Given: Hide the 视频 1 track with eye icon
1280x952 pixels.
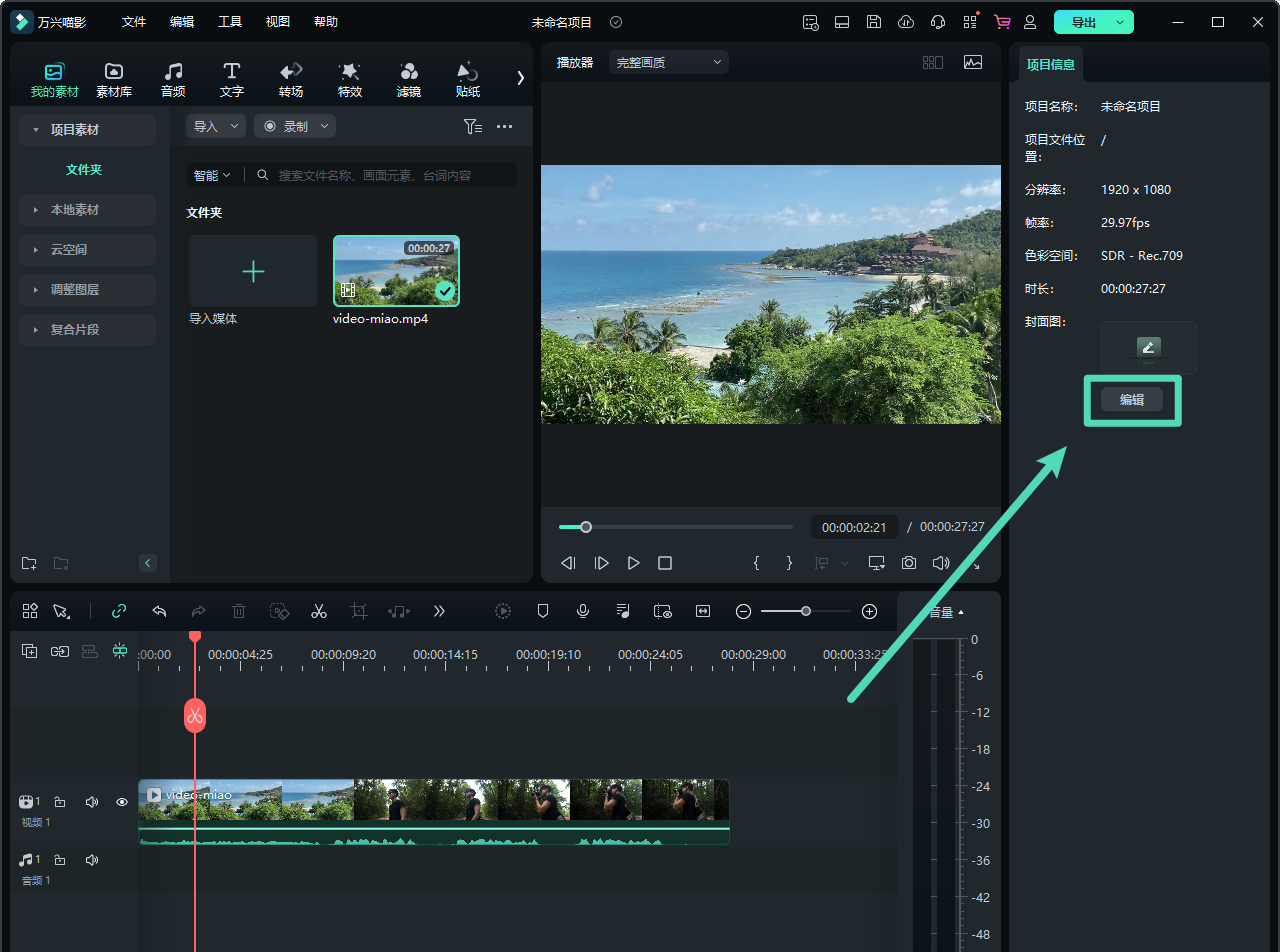Looking at the screenshot, I should point(122,802).
